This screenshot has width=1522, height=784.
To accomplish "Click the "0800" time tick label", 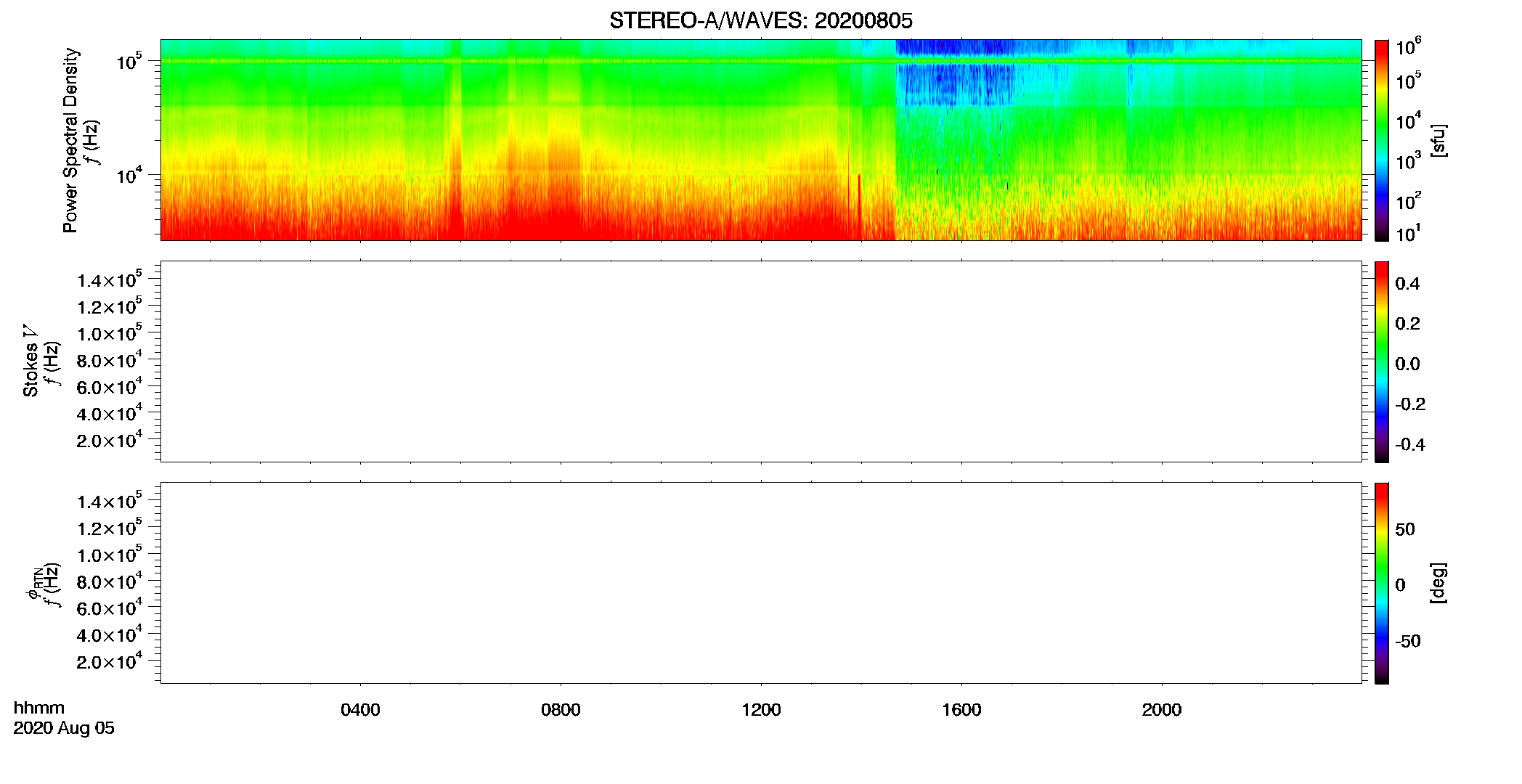I will (x=561, y=710).
